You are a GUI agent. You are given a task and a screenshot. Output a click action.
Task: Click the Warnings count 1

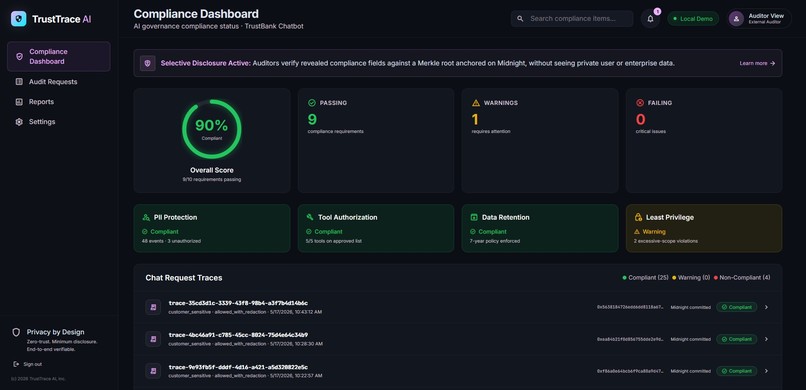[475, 119]
